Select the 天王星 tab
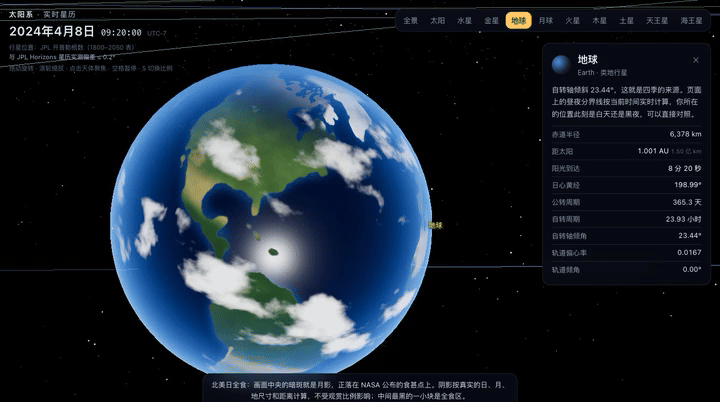720x402 pixels. 657,21
